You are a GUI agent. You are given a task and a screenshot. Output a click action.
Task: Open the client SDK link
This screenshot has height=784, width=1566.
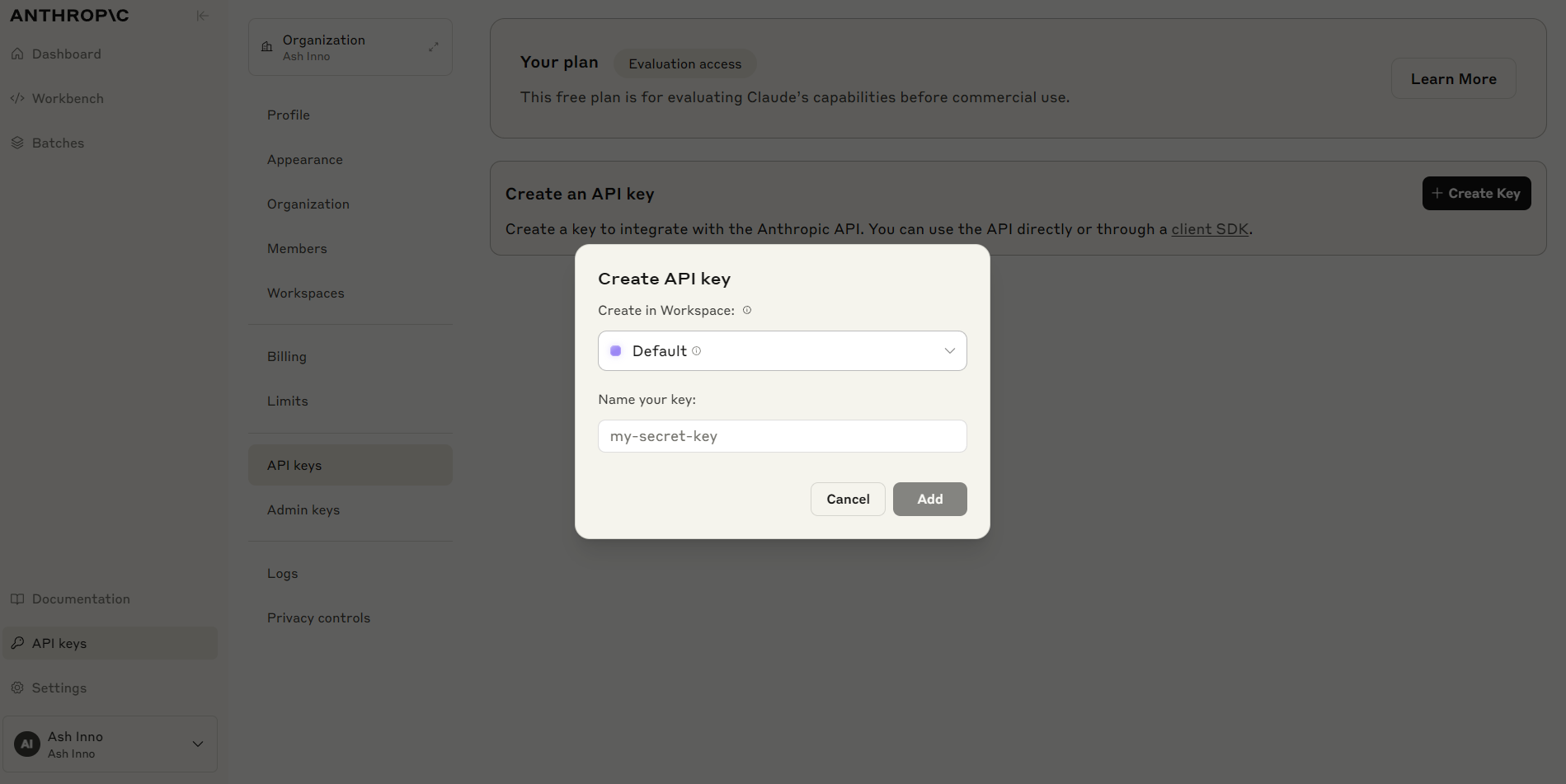pos(1210,229)
